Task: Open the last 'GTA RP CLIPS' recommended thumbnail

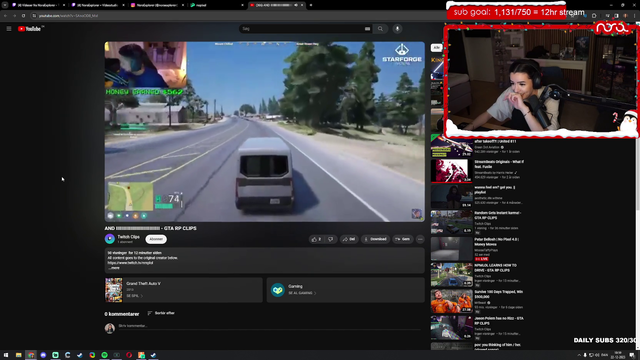Action: (x=451, y=328)
